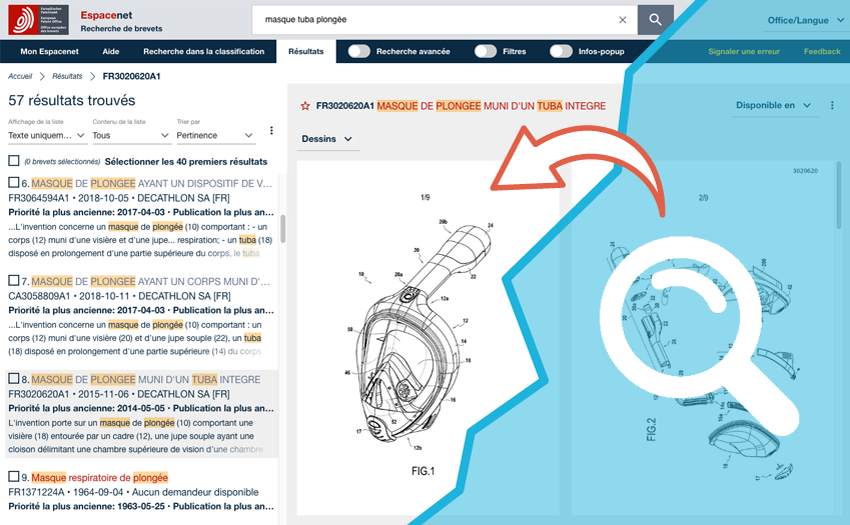Open result 9 Masque respiratoire de plongée
Image resolution: width=850 pixels, height=525 pixels.
100,478
